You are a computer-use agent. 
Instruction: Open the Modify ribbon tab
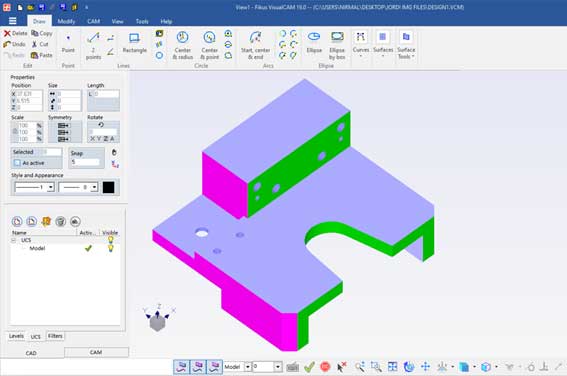pyautogui.click(x=66, y=21)
